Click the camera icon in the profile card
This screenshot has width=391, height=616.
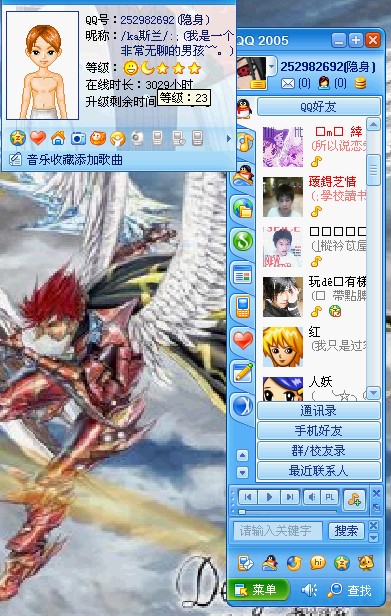click(78, 138)
